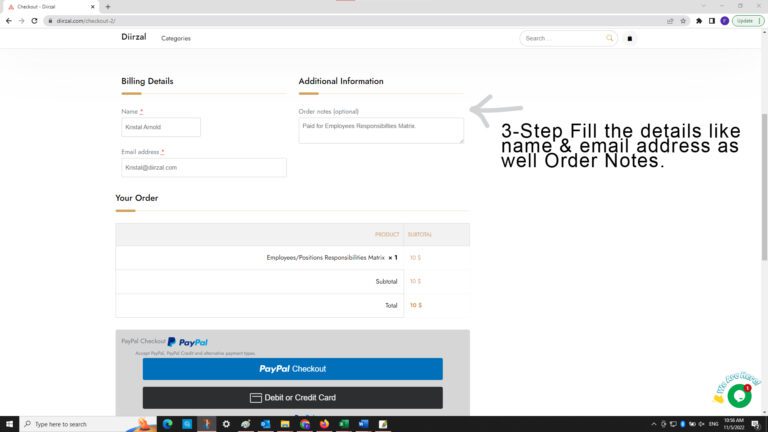Reload the page

34,21
